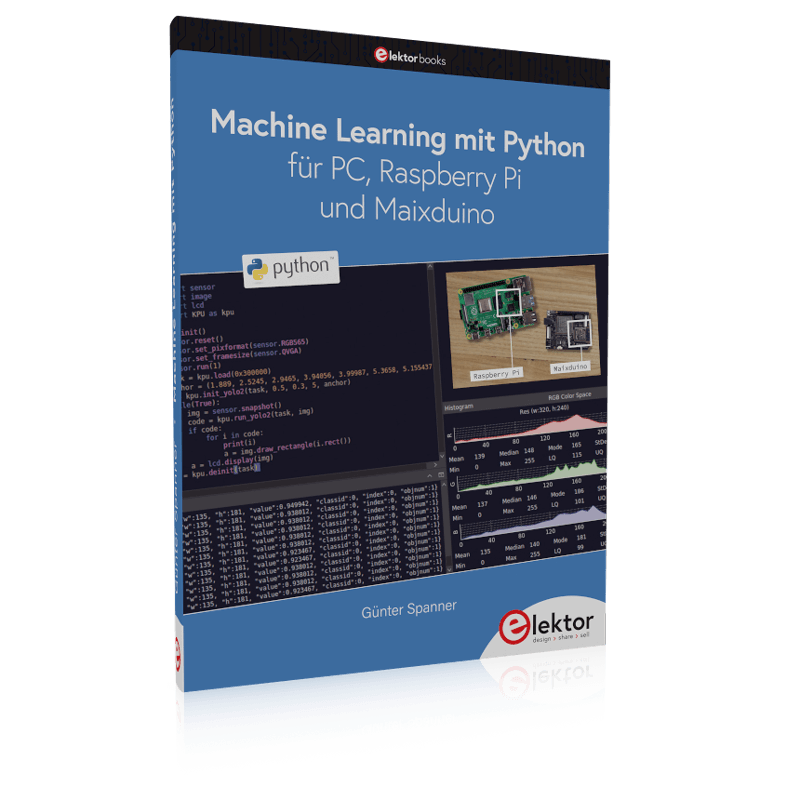Click the 'design > share > sell' tagline

coord(561,638)
